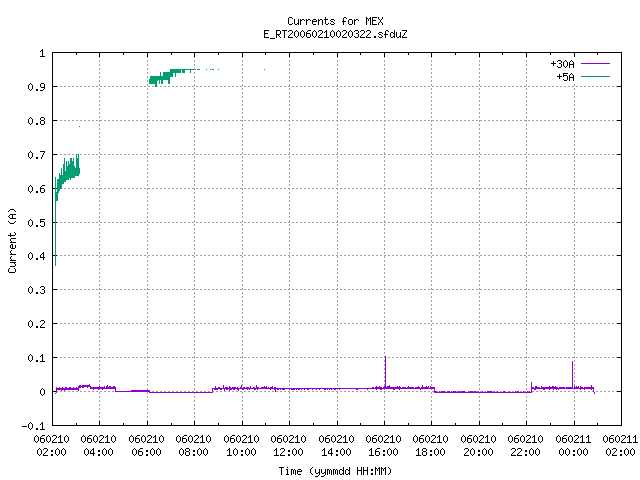The height and width of the screenshot is (480, 640).
Task: Click the x-axis tick '060210 06:00'
Action: pos(146,446)
